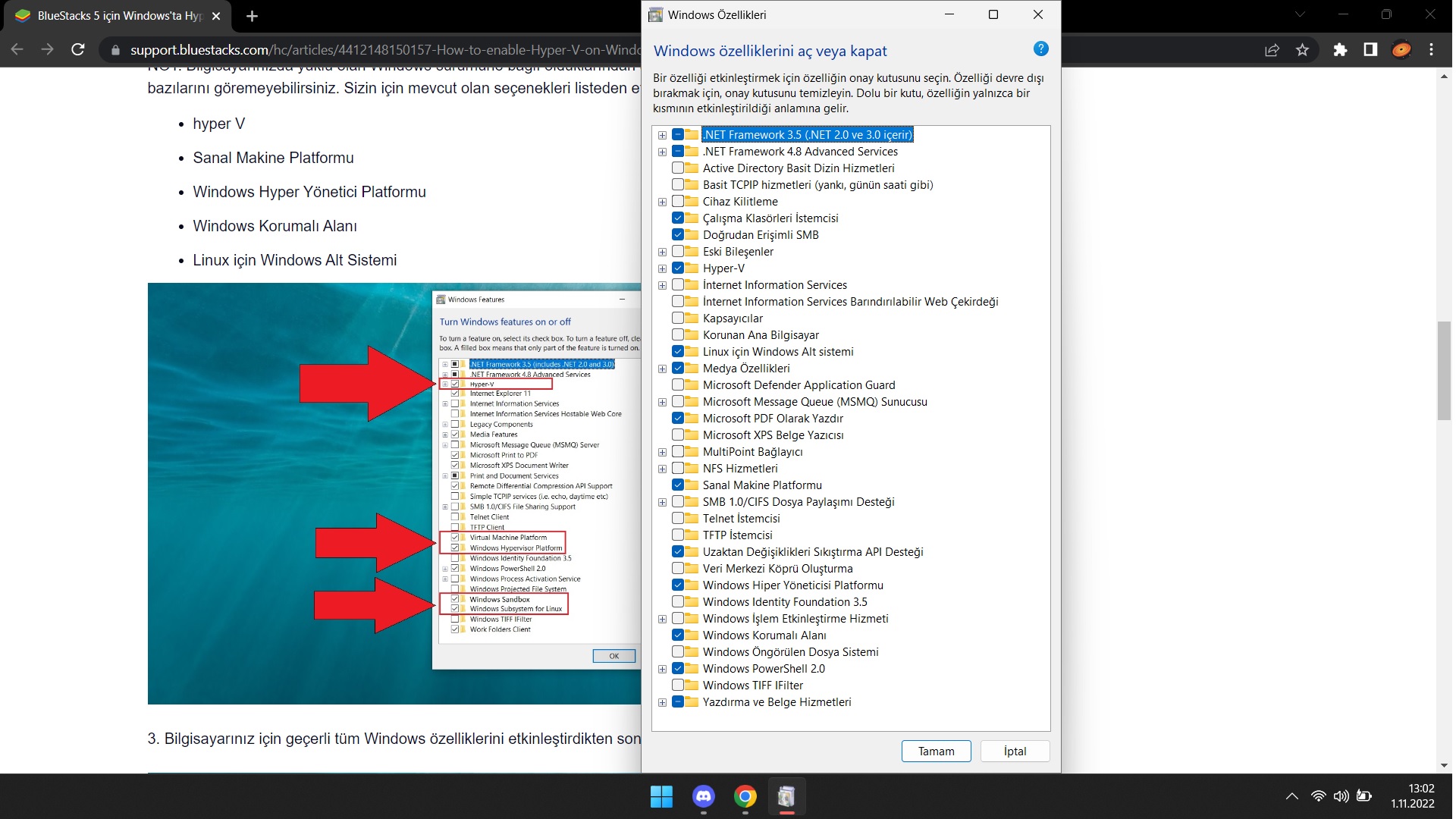Image resolution: width=1456 pixels, height=819 pixels.
Task: Open the Chrome three-dot menu
Action: coord(1431,50)
